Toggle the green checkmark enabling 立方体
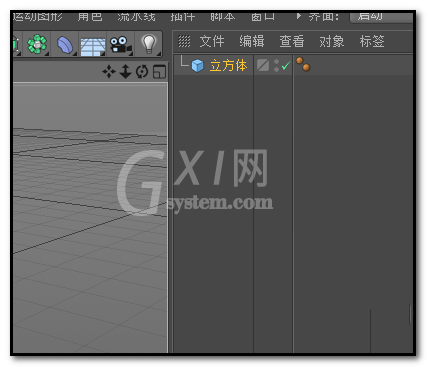This screenshot has width=427, height=367. (x=286, y=65)
